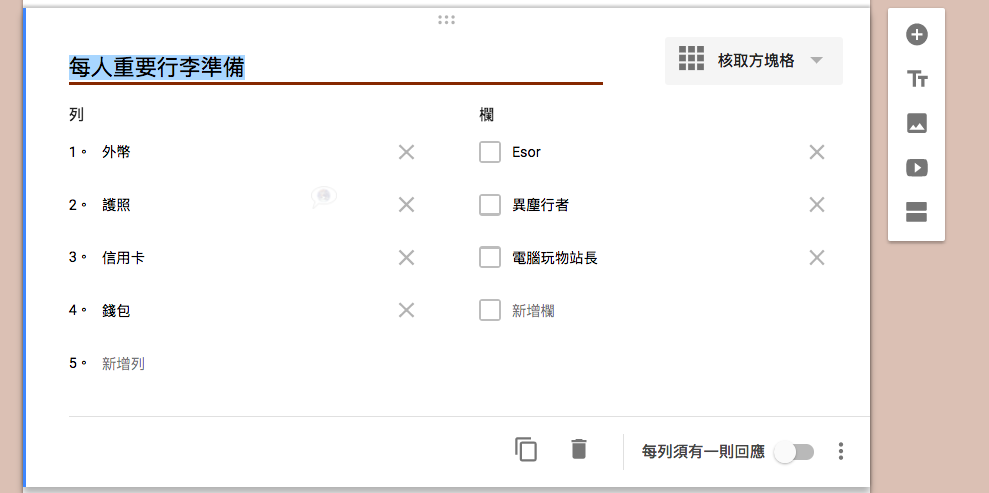Screen dimensions: 989x493
Task: Select the drag handle dots at top
Action: pos(447,20)
